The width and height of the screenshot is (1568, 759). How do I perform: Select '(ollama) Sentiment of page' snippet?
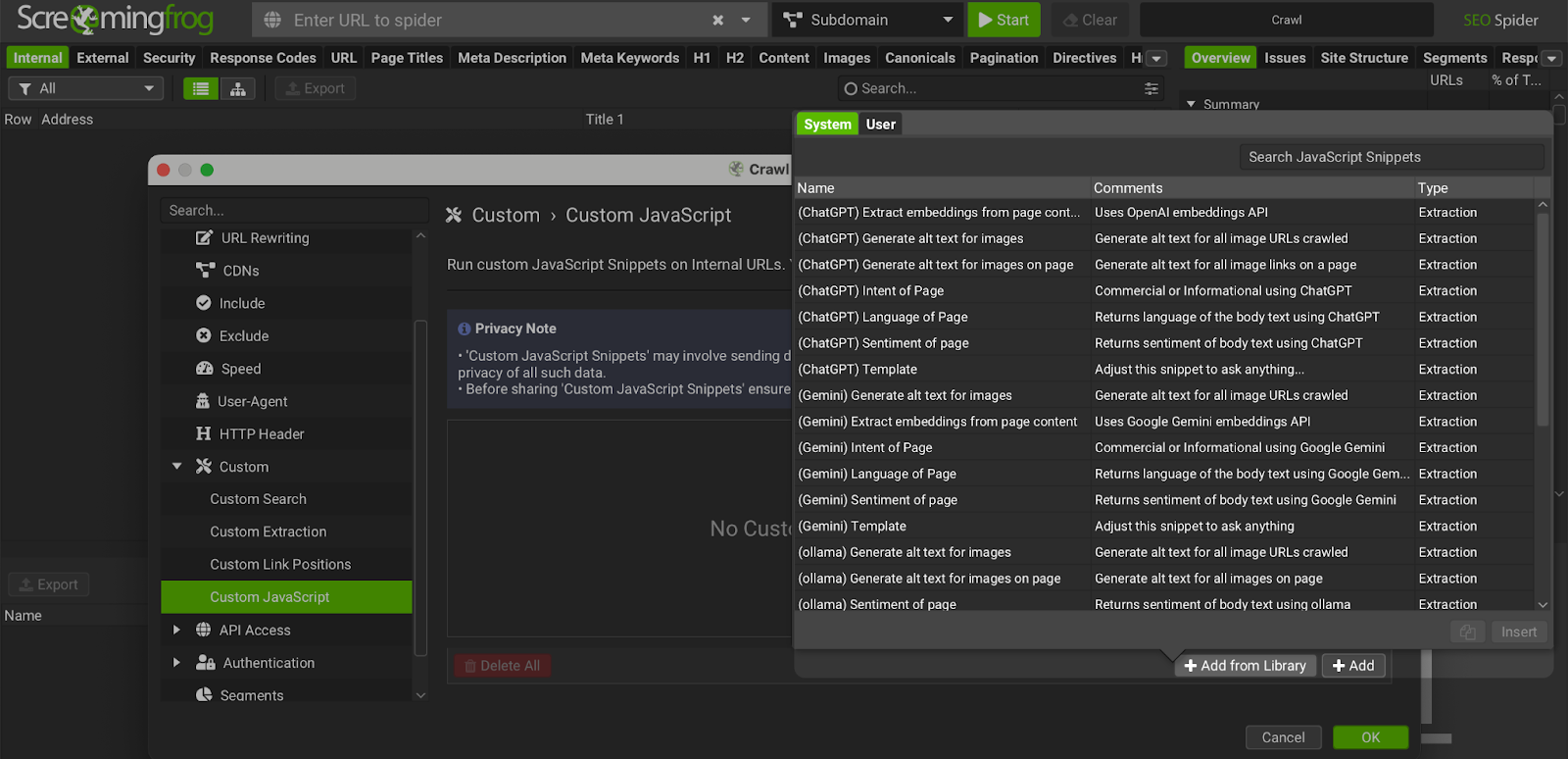[1164, 604]
